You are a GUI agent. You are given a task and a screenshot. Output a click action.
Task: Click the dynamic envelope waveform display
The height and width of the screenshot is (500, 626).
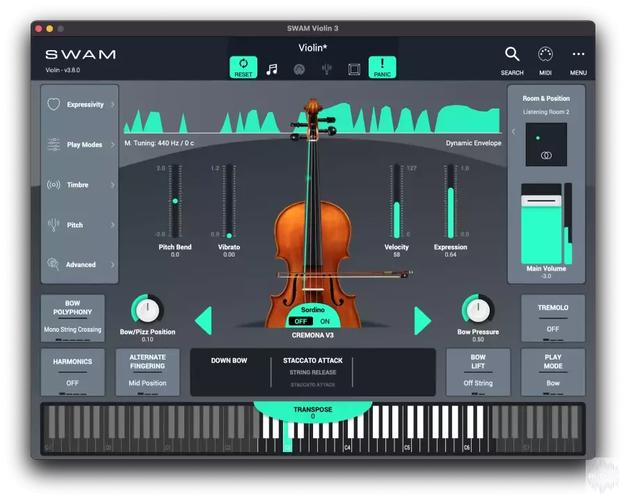tap(313, 118)
